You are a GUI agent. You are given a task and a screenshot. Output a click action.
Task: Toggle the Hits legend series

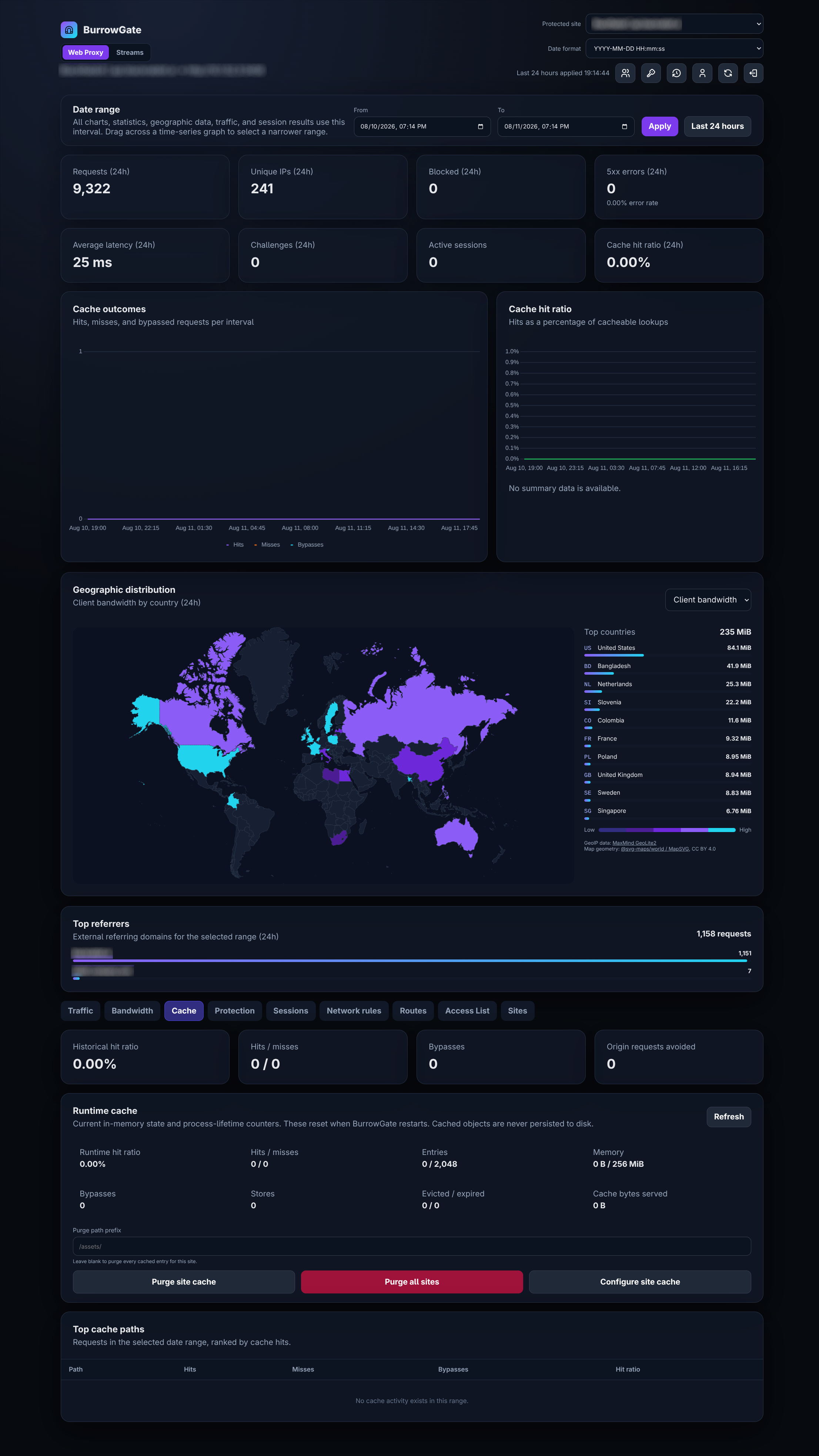pos(235,545)
